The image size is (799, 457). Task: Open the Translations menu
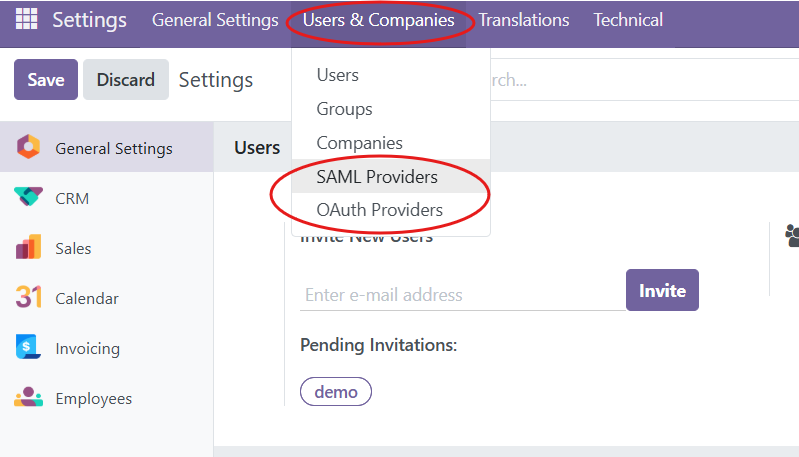[x=524, y=20]
